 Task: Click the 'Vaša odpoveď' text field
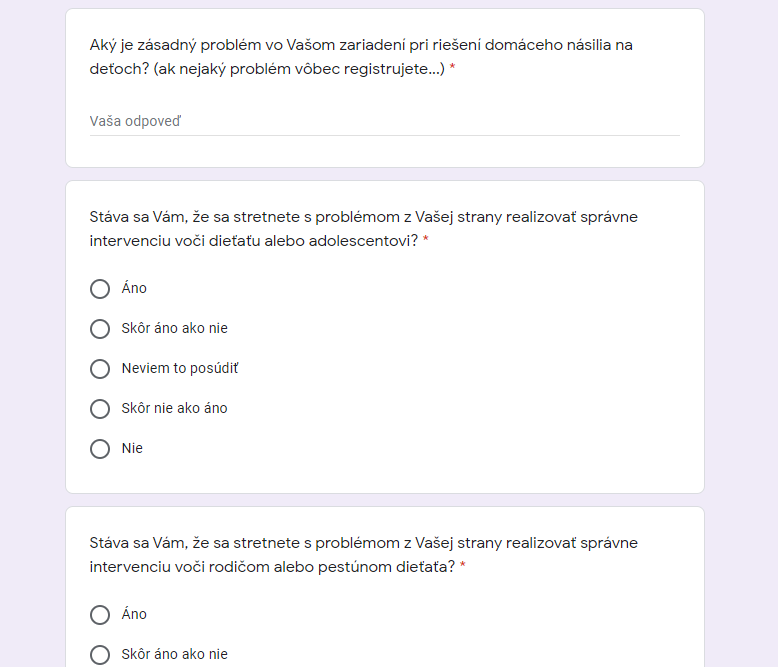click(x=385, y=122)
